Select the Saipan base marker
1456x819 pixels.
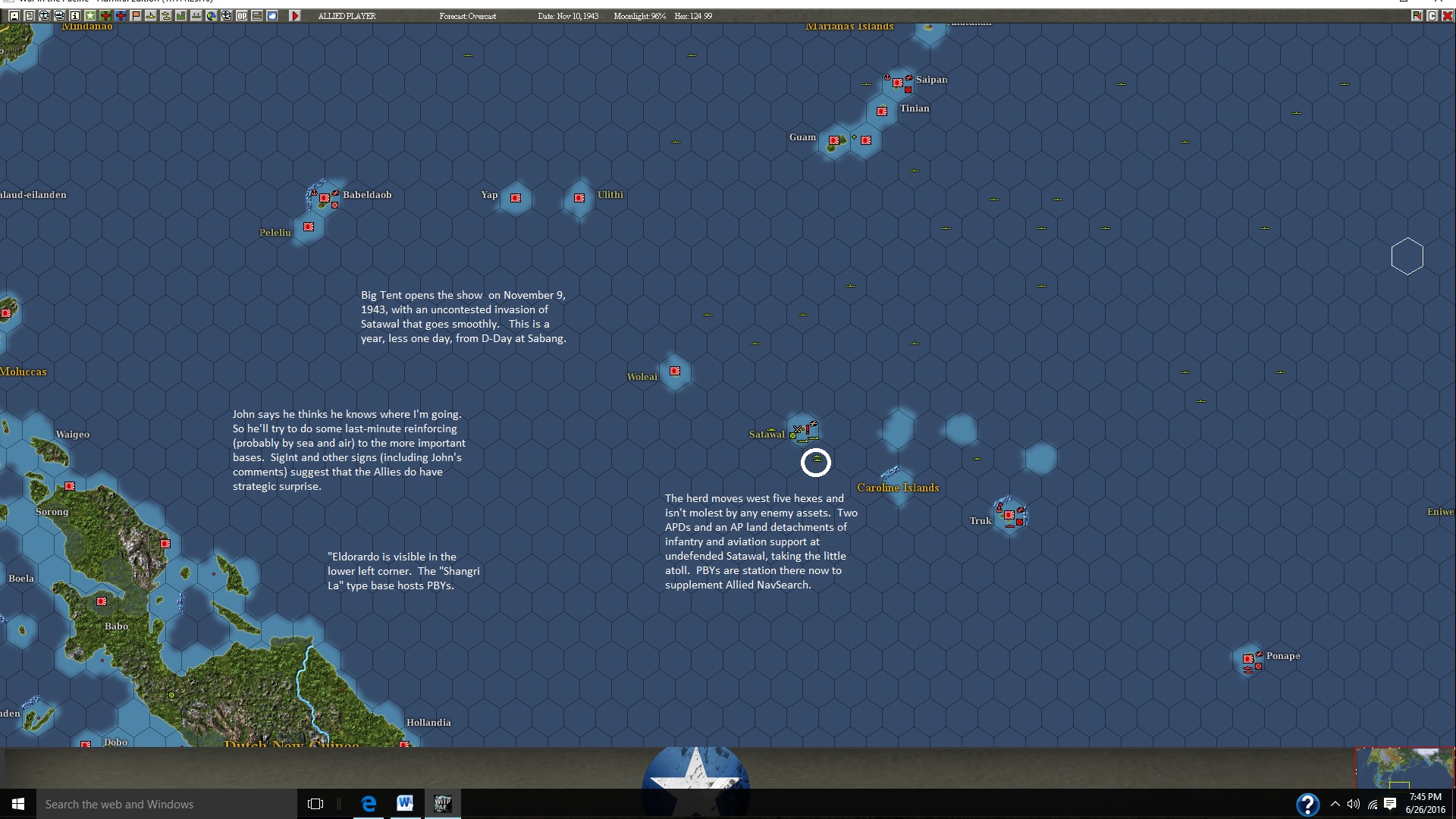coord(898,83)
